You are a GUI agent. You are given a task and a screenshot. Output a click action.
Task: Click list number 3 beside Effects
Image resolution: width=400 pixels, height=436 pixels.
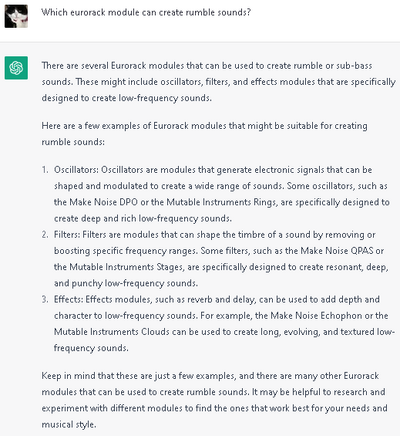pos(45,299)
